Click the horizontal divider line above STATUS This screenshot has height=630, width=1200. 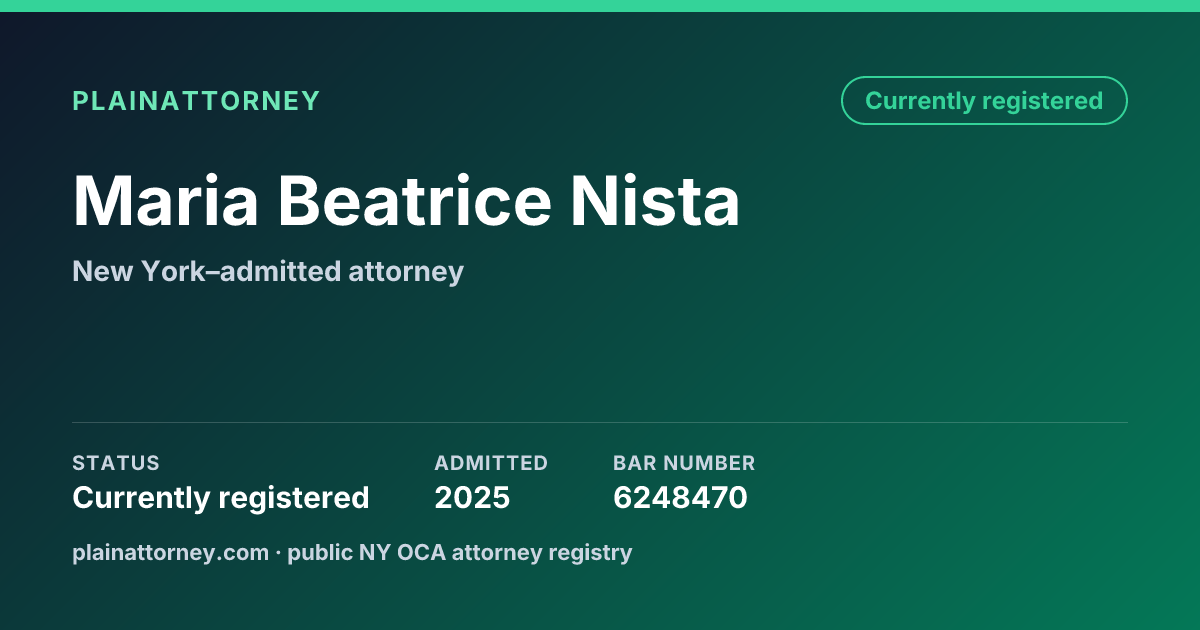tap(600, 422)
